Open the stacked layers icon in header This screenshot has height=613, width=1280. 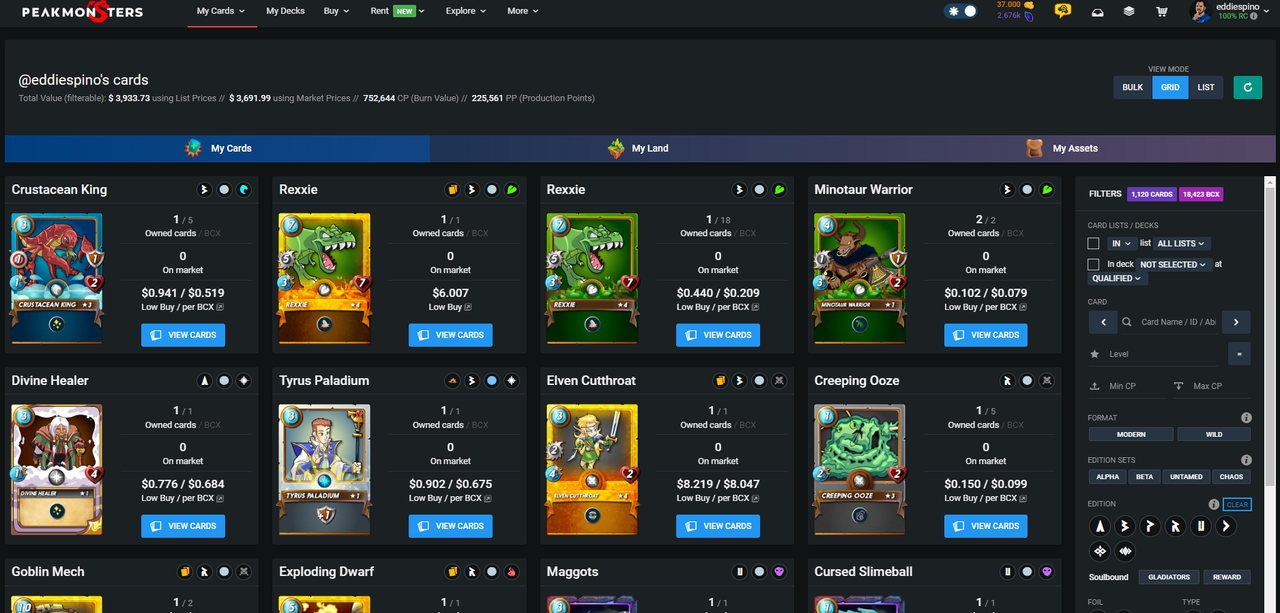(x=1128, y=12)
